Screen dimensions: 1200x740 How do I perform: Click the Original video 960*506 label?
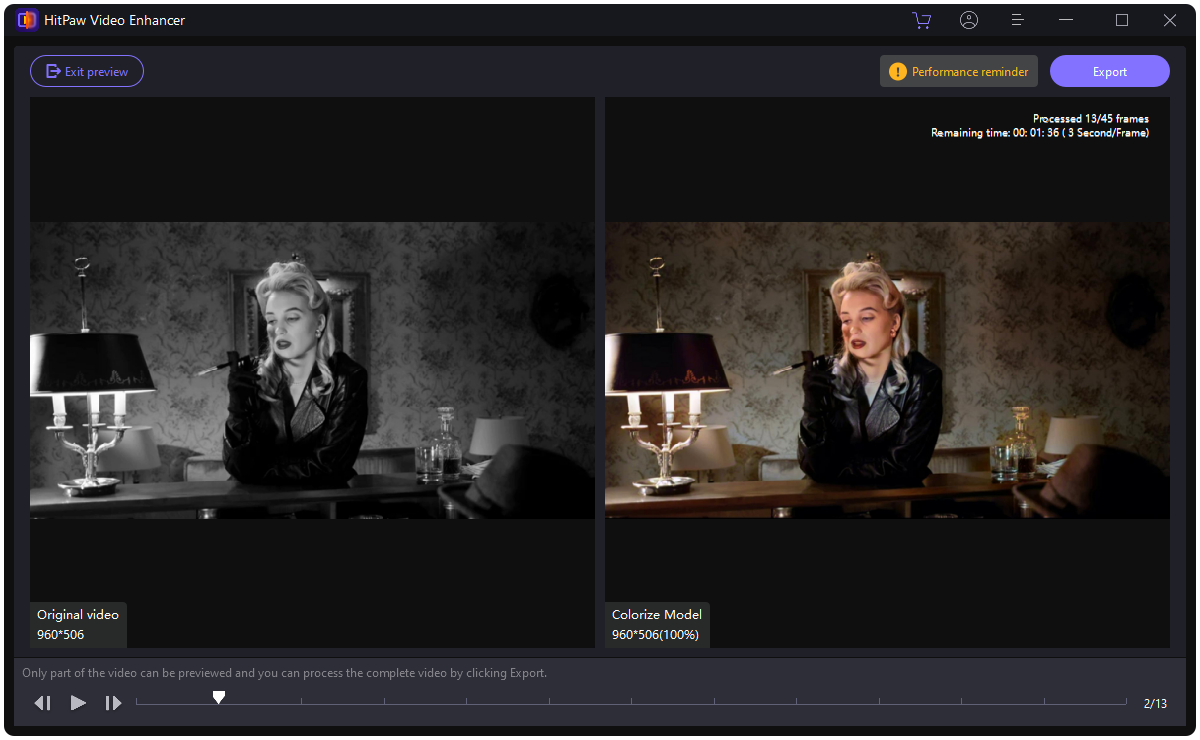point(78,625)
